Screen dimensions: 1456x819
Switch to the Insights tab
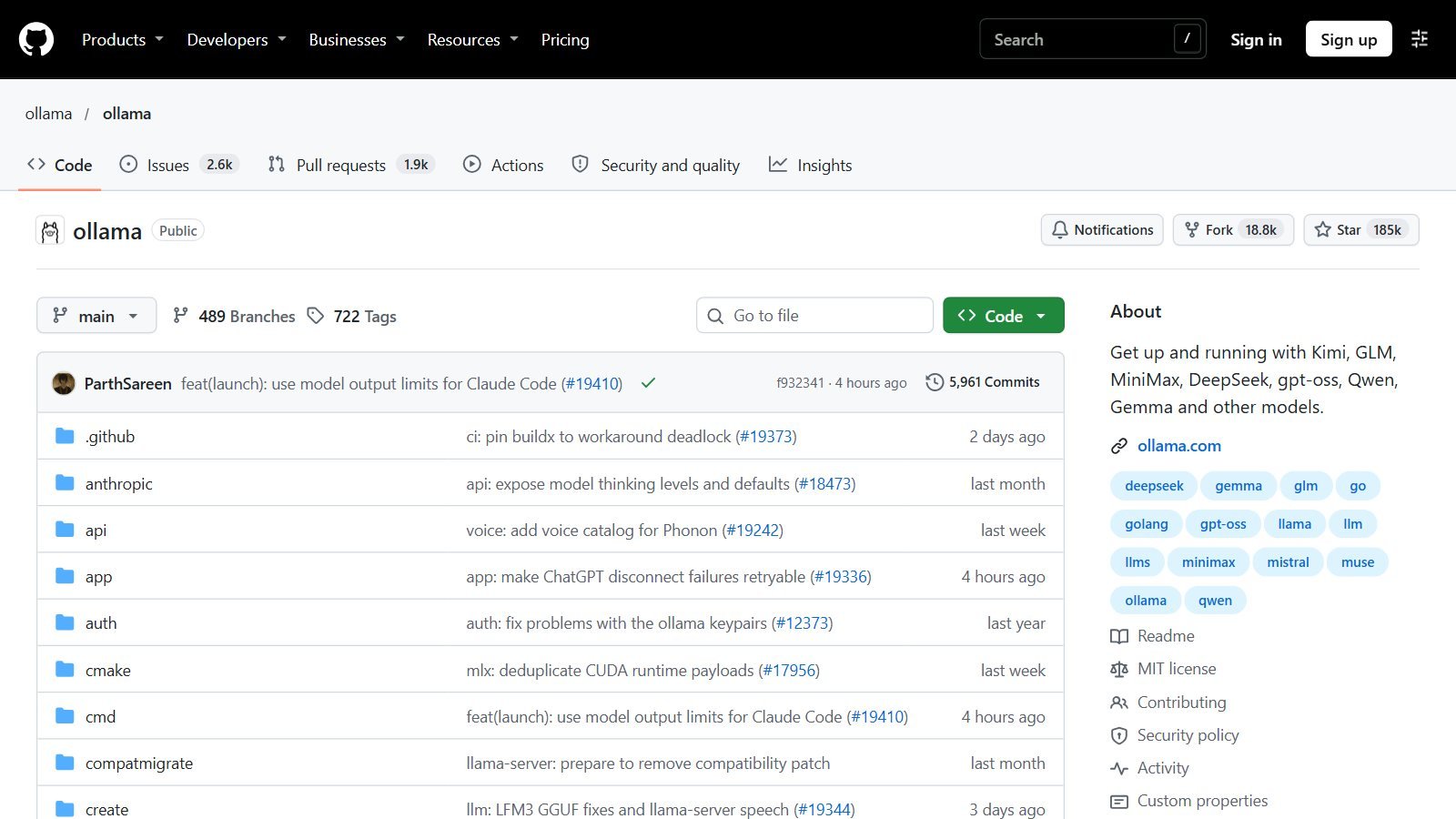[x=811, y=165]
